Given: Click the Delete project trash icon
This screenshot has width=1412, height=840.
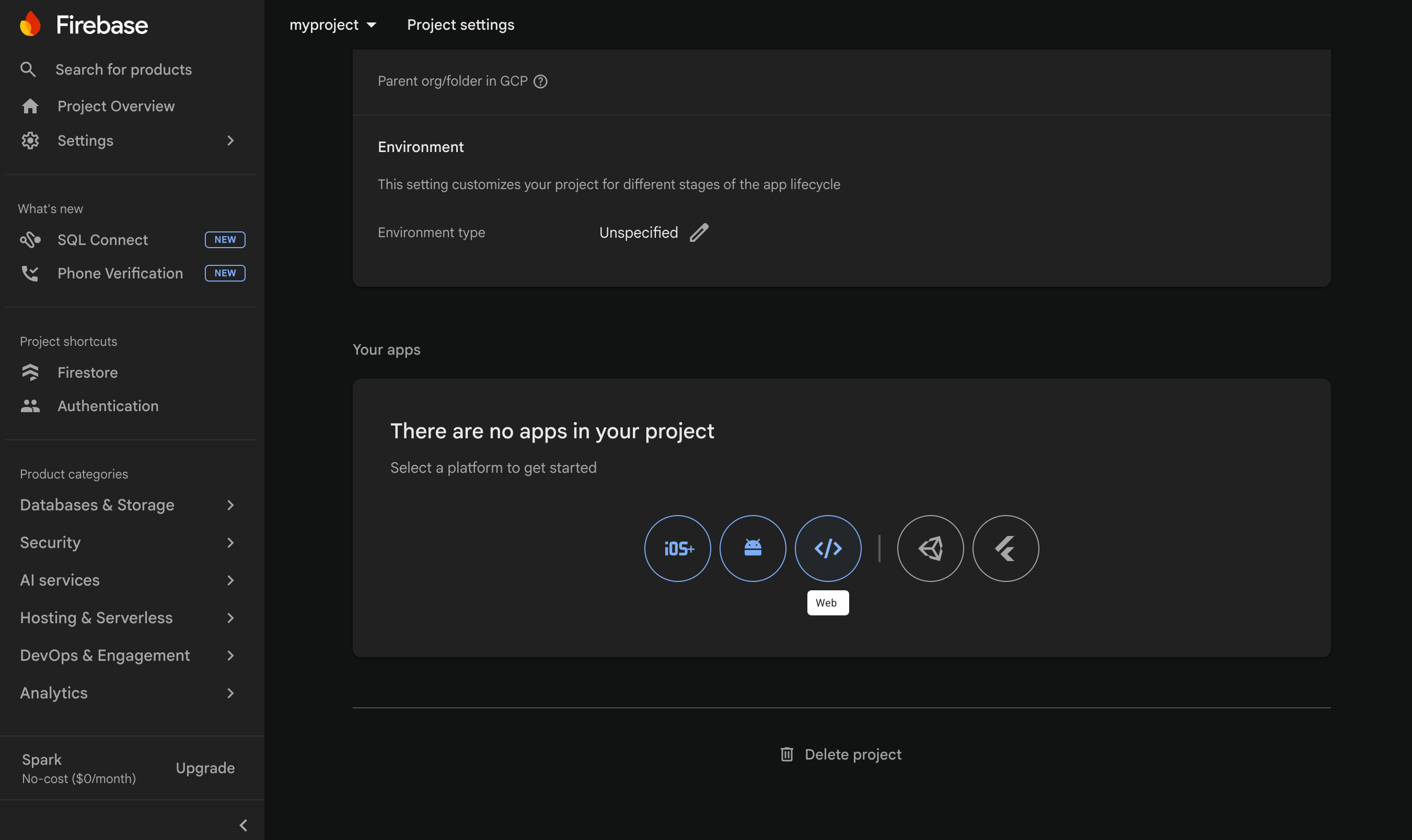Looking at the screenshot, I should pyautogui.click(x=786, y=754).
